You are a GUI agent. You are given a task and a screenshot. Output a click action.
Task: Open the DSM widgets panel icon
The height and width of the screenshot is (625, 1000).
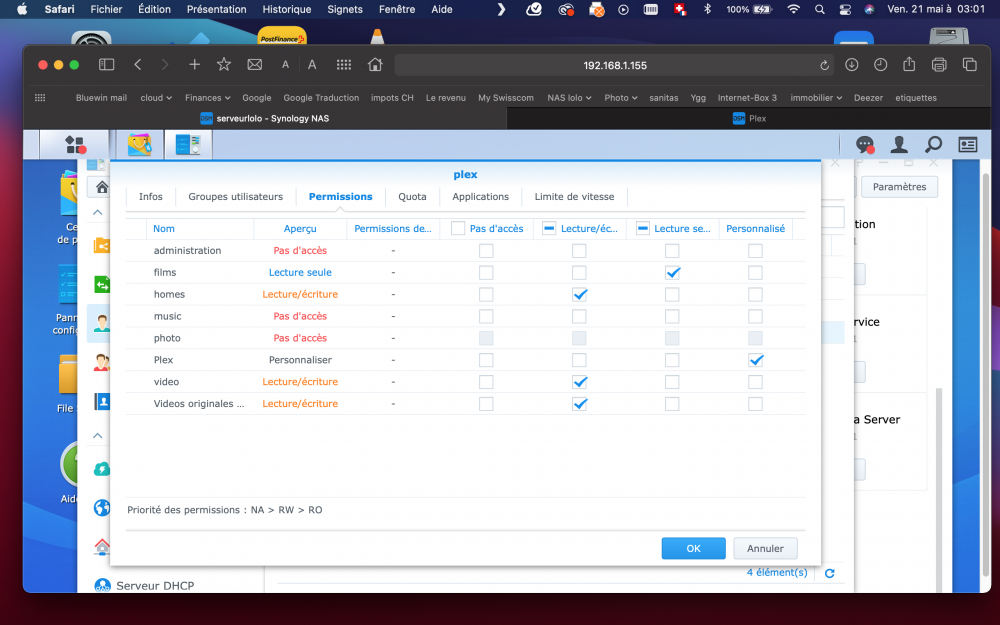[967, 145]
